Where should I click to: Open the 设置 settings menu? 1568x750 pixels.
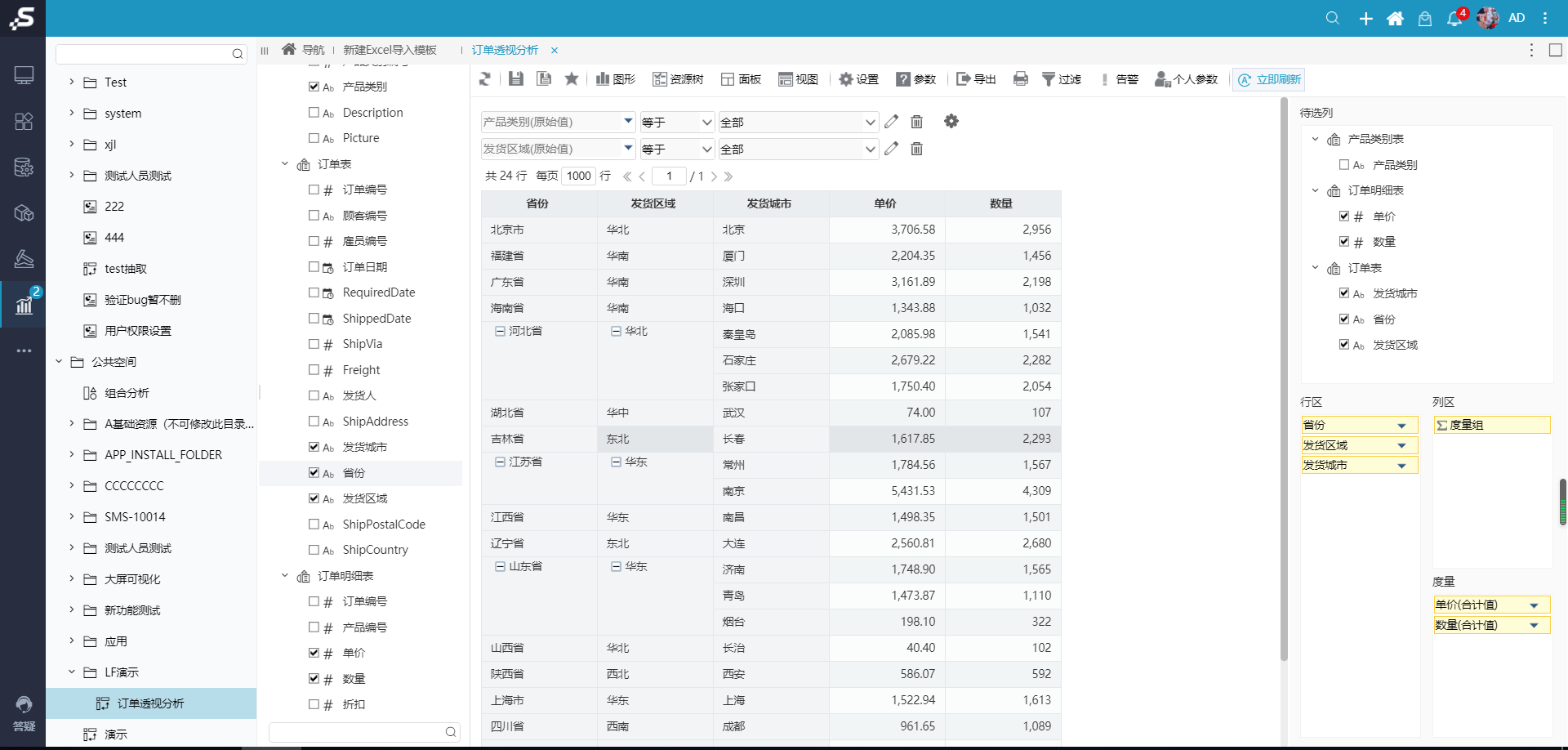tap(858, 79)
